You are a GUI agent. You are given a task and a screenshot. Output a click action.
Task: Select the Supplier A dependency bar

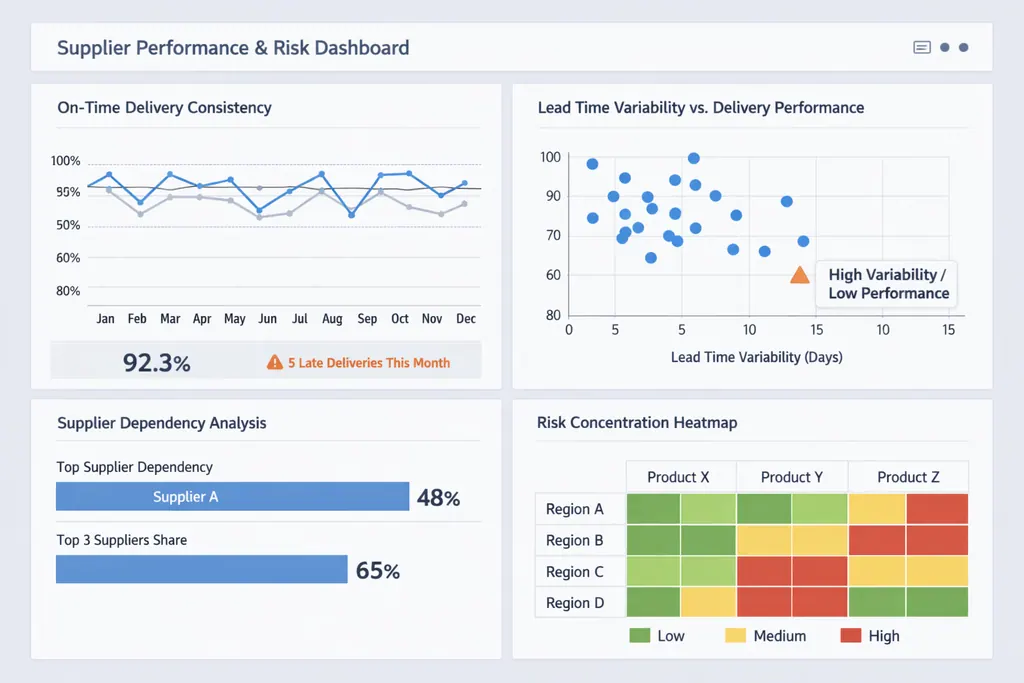232,497
